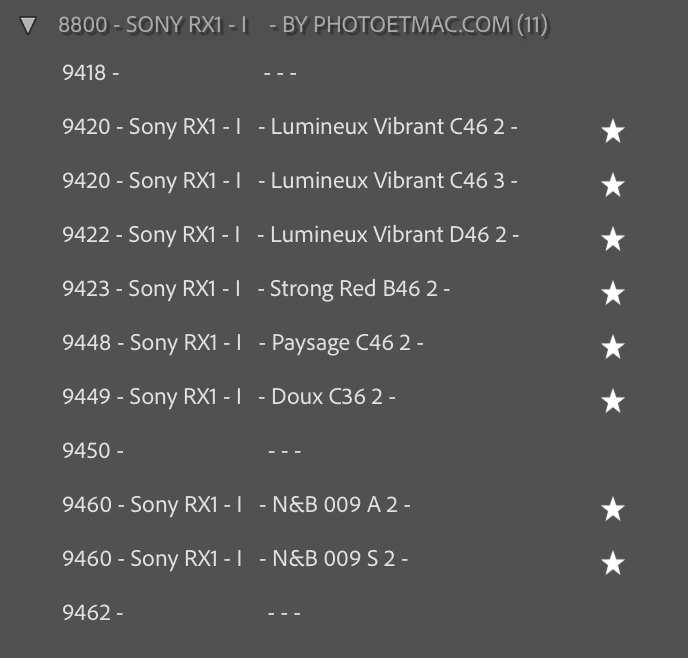Toggle favorite star for Lumineux Vibrant C46 3

coord(612,185)
